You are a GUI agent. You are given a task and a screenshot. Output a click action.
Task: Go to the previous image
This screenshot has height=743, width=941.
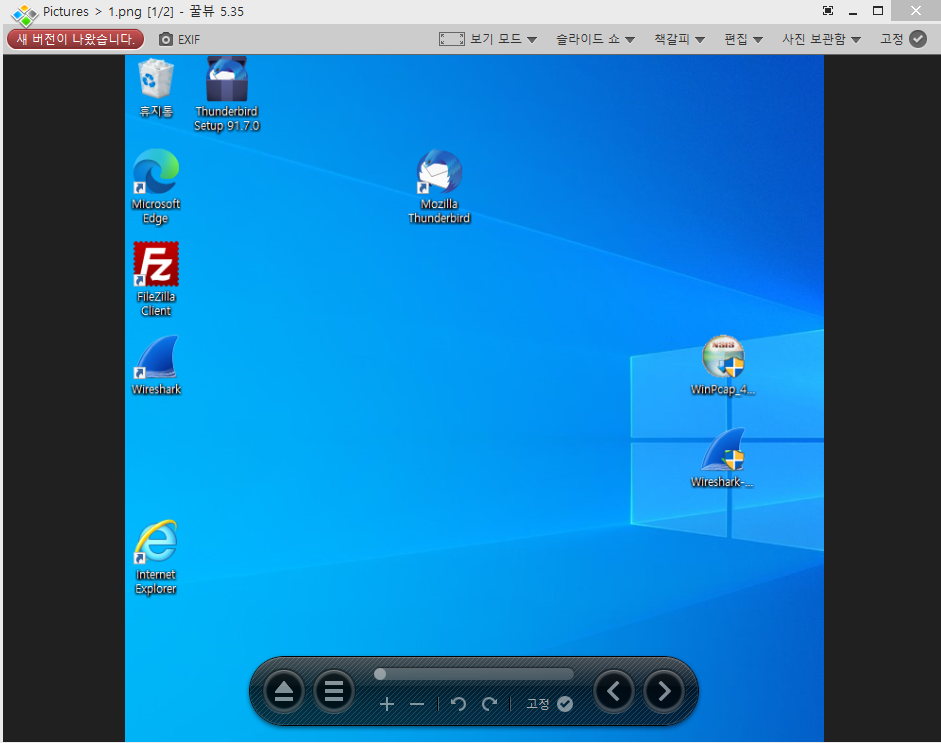pos(613,691)
